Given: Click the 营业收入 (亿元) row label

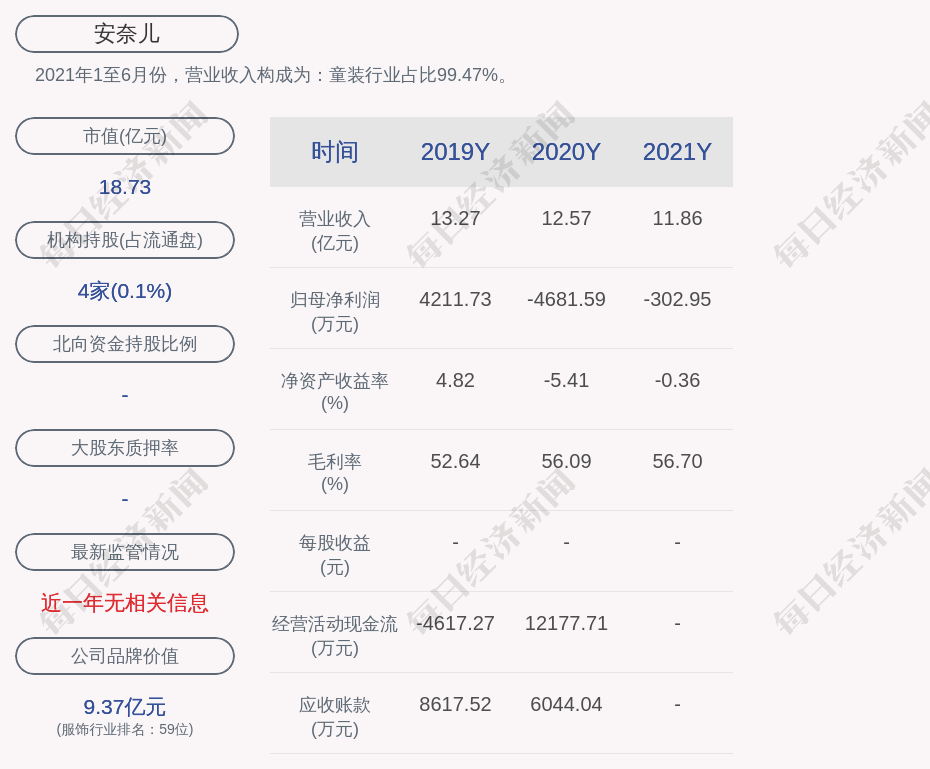Looking at the screenshot, I should click(335, 231).
